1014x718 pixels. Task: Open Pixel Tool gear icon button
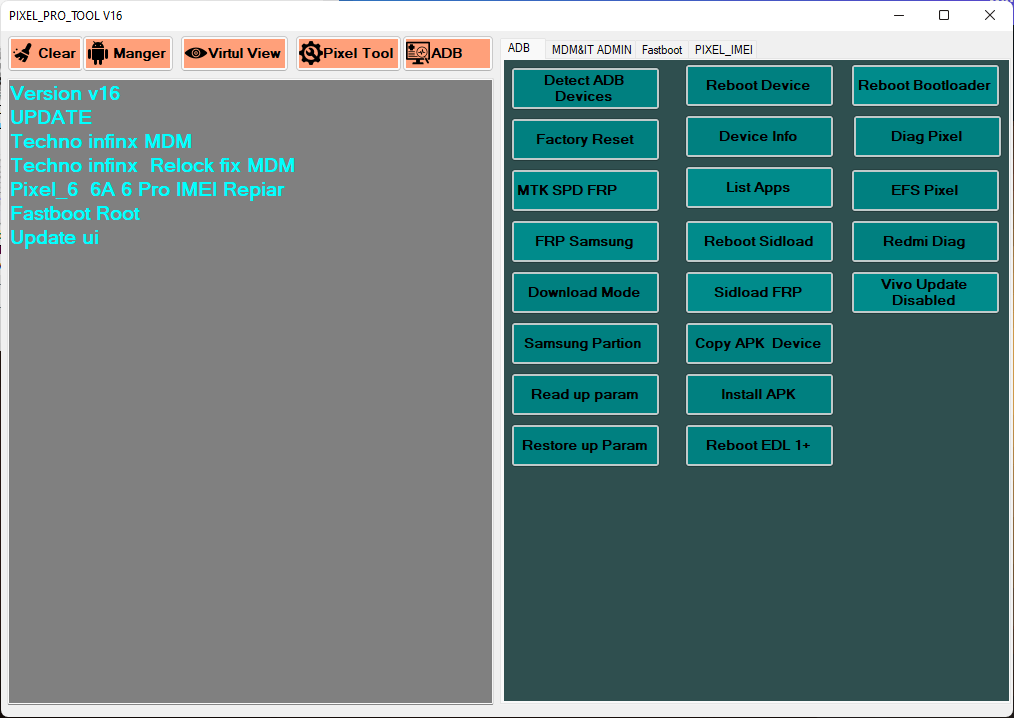[x=348, y=54]
